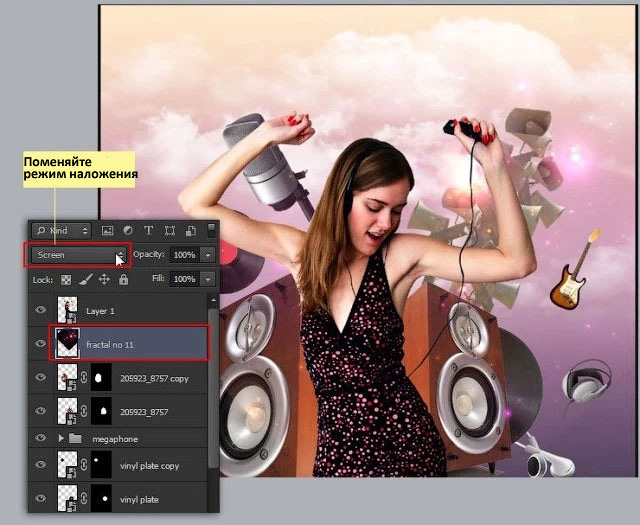This screenshot has height=525, width=640.
Task: Hide vinyl plate copy layer eye icon
Action: click(x=40, y=465)
